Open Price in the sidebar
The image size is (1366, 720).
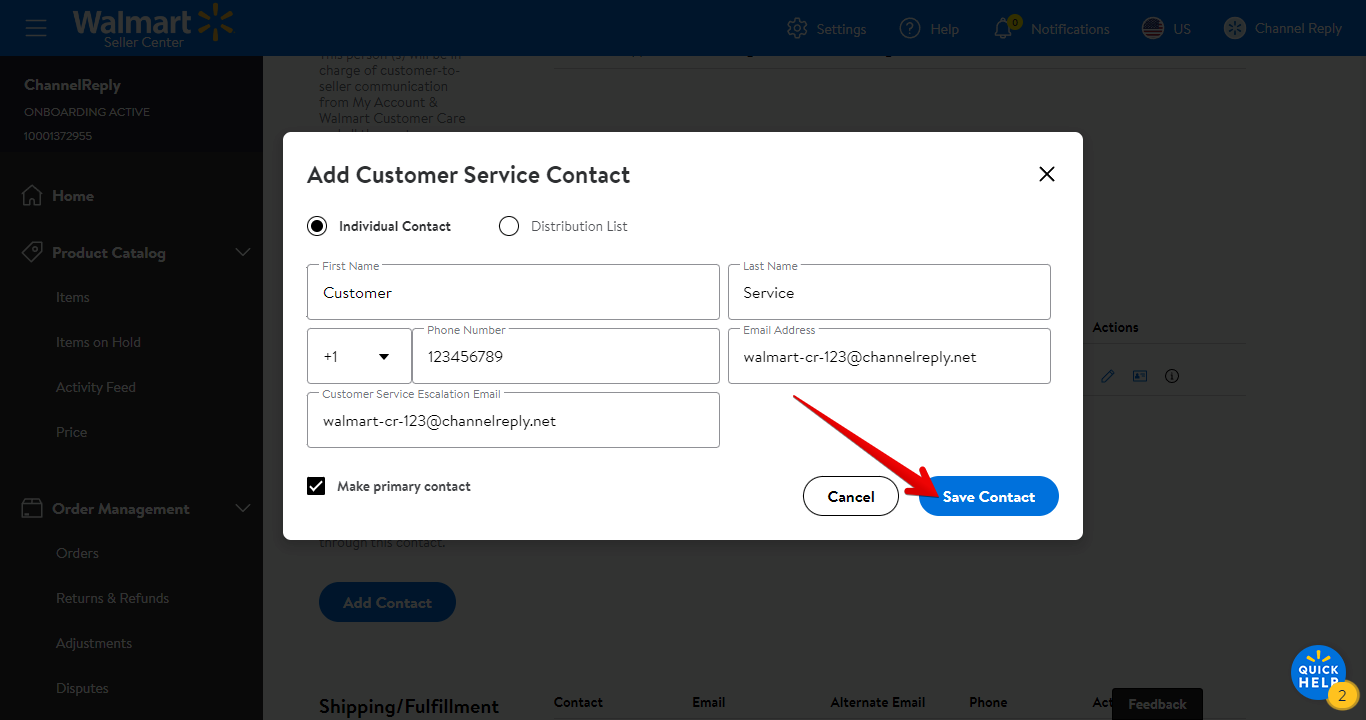(72, 432)
